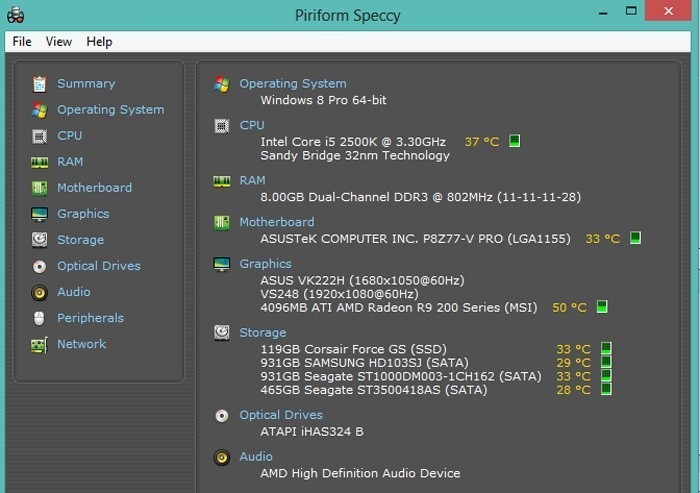Image resolution: width=700 pixels, height=493 pixels.
Task: Select Storage in the sidebar
Action: point(80,240)
